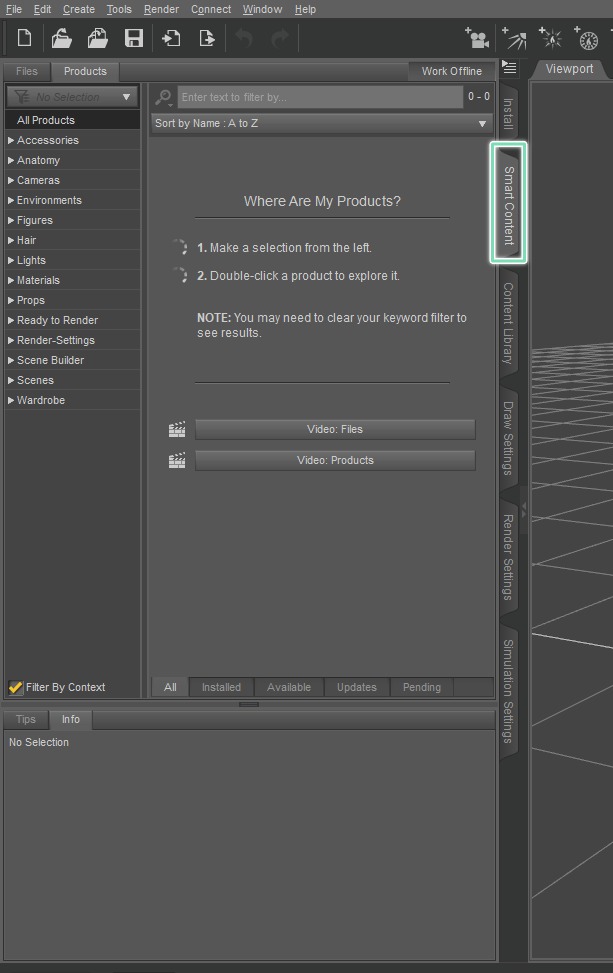Open the Render Settings side tab
The width and height of the screenshot is (613, 973).
click(x=508, y=557)
